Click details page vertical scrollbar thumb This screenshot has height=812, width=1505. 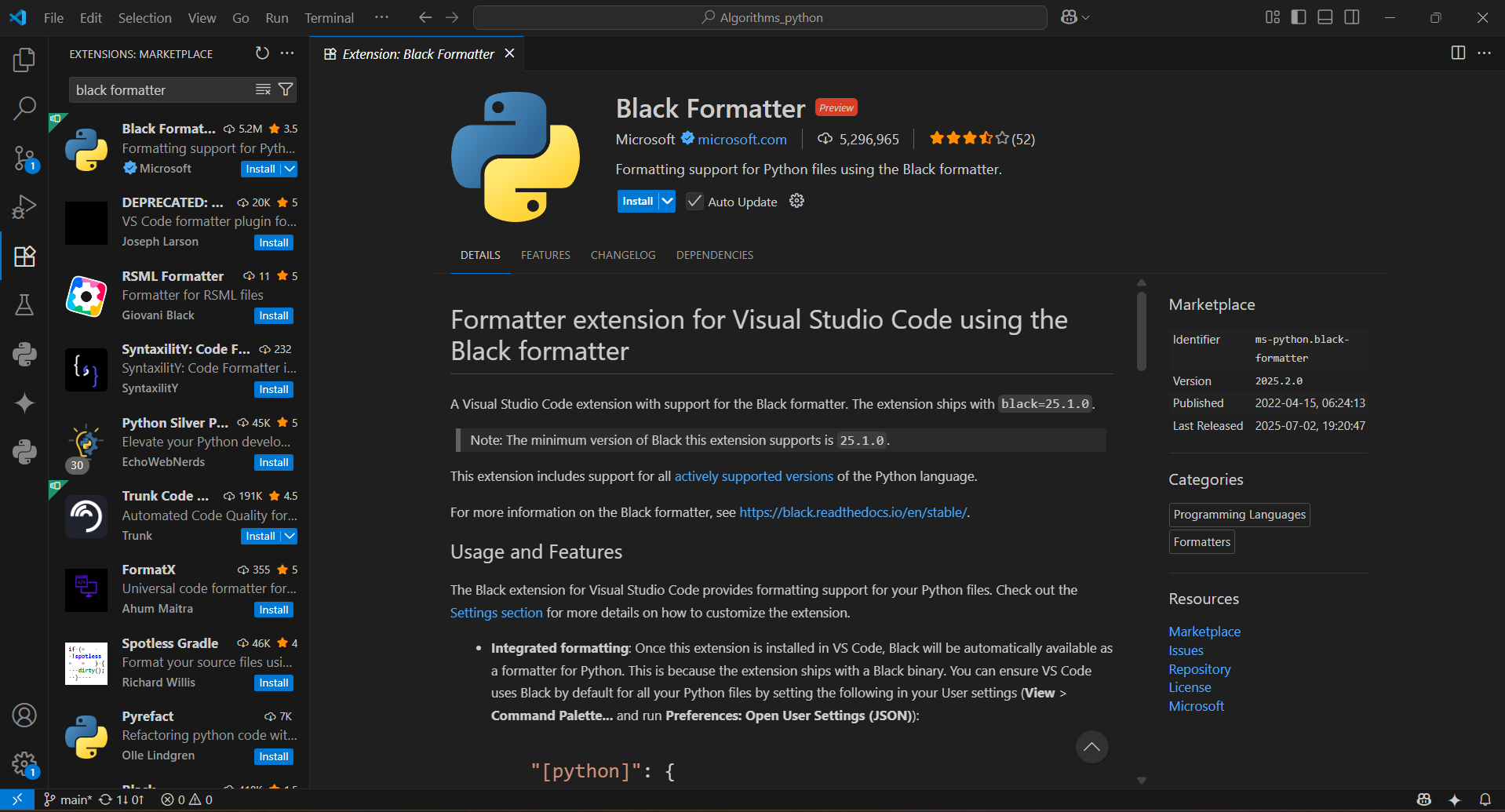click(x=1142, y=330)
